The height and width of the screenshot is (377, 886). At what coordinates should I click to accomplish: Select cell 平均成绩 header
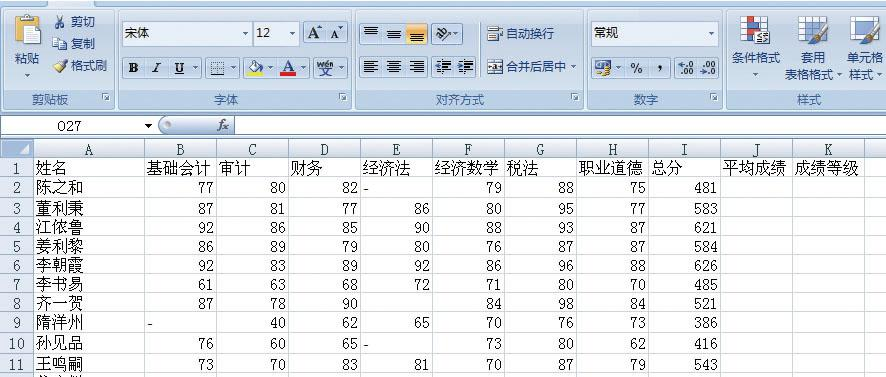click(757, 168)
